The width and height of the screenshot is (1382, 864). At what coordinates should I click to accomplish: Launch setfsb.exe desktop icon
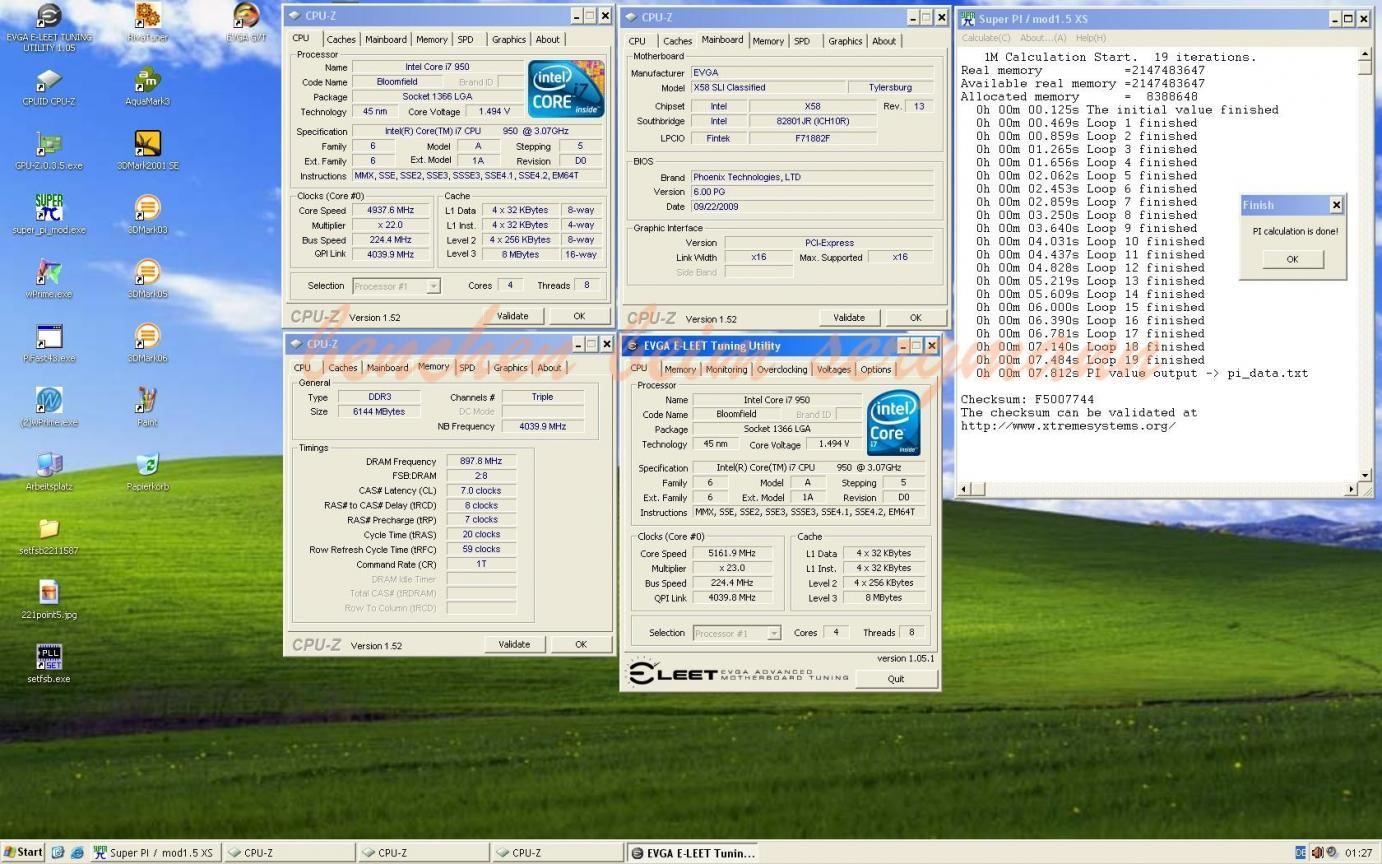click(48, 663)
